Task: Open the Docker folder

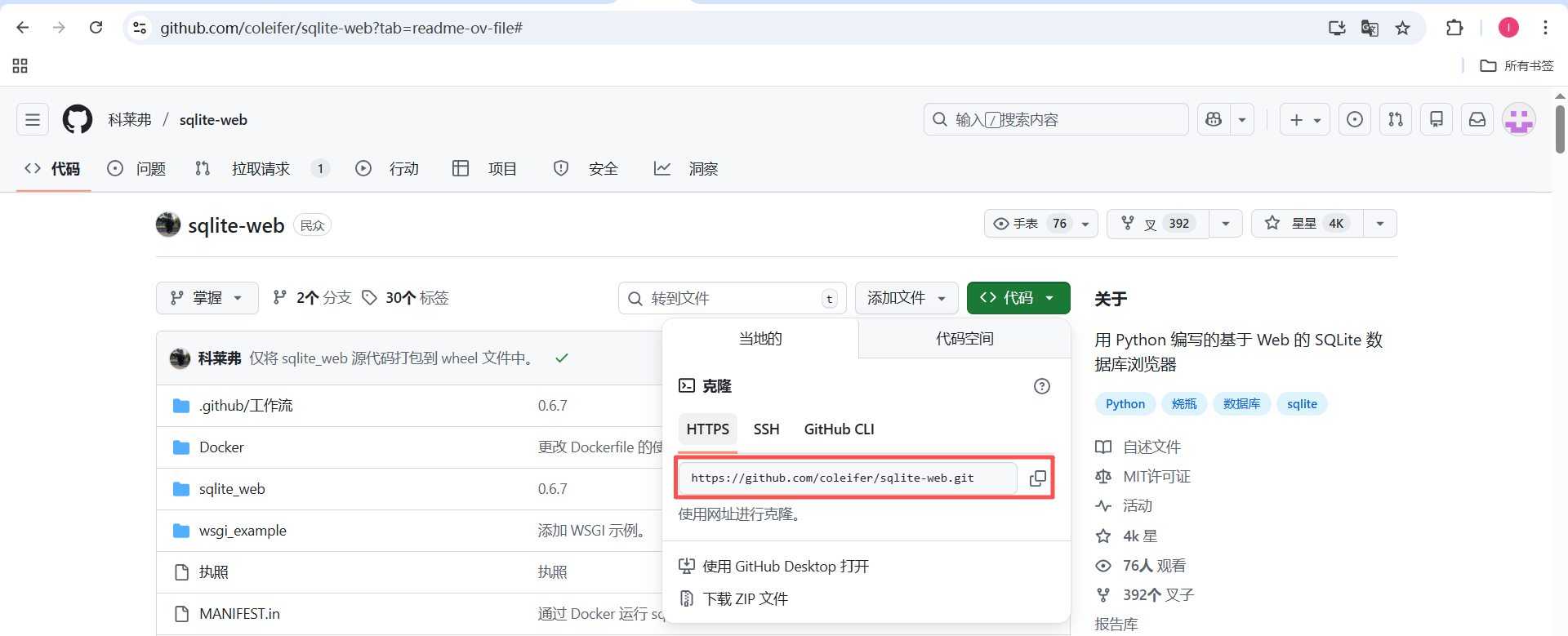Action: tap(221, 447)
